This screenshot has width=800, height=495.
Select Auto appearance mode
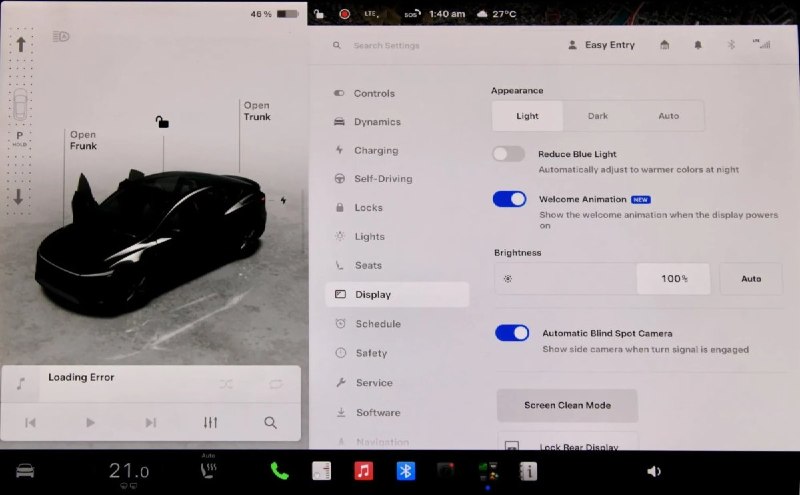pos(668,116)
